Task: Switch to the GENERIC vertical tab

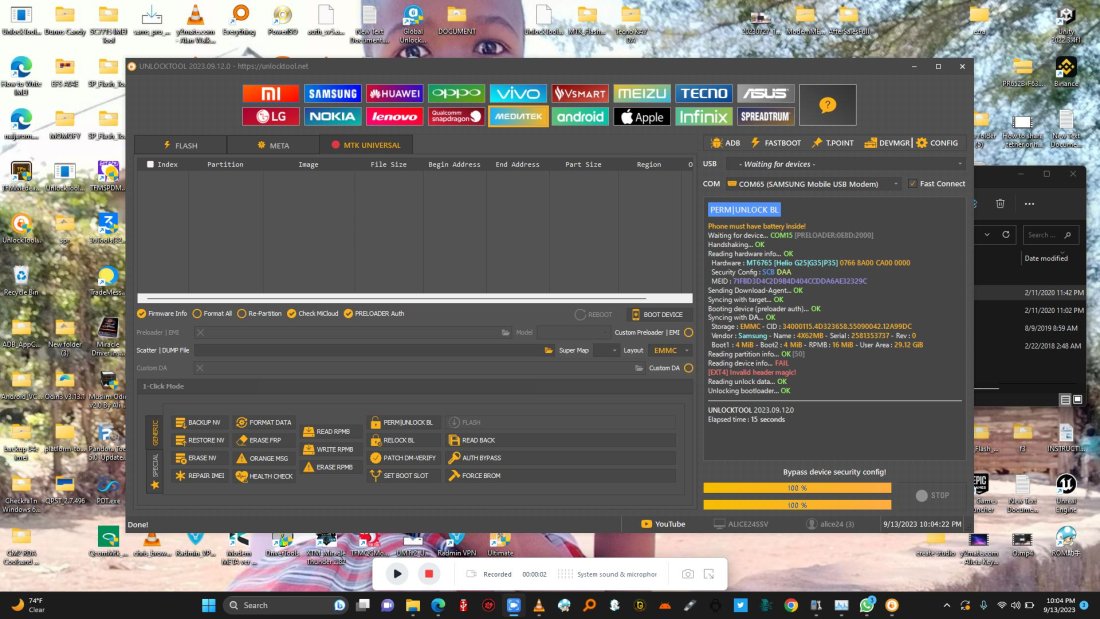Action: tap(155, 432)
